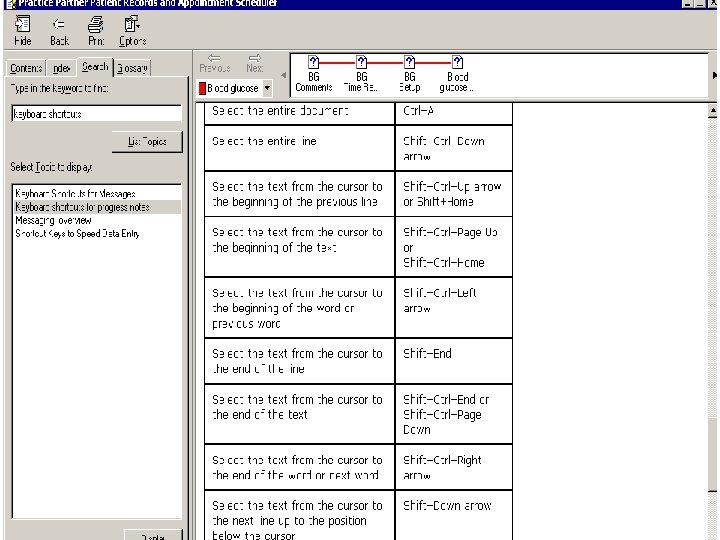Screen dimensions: 720x540
Task: Click the 'Type in the keyword to find' label
Action: [x=60, y=88]
